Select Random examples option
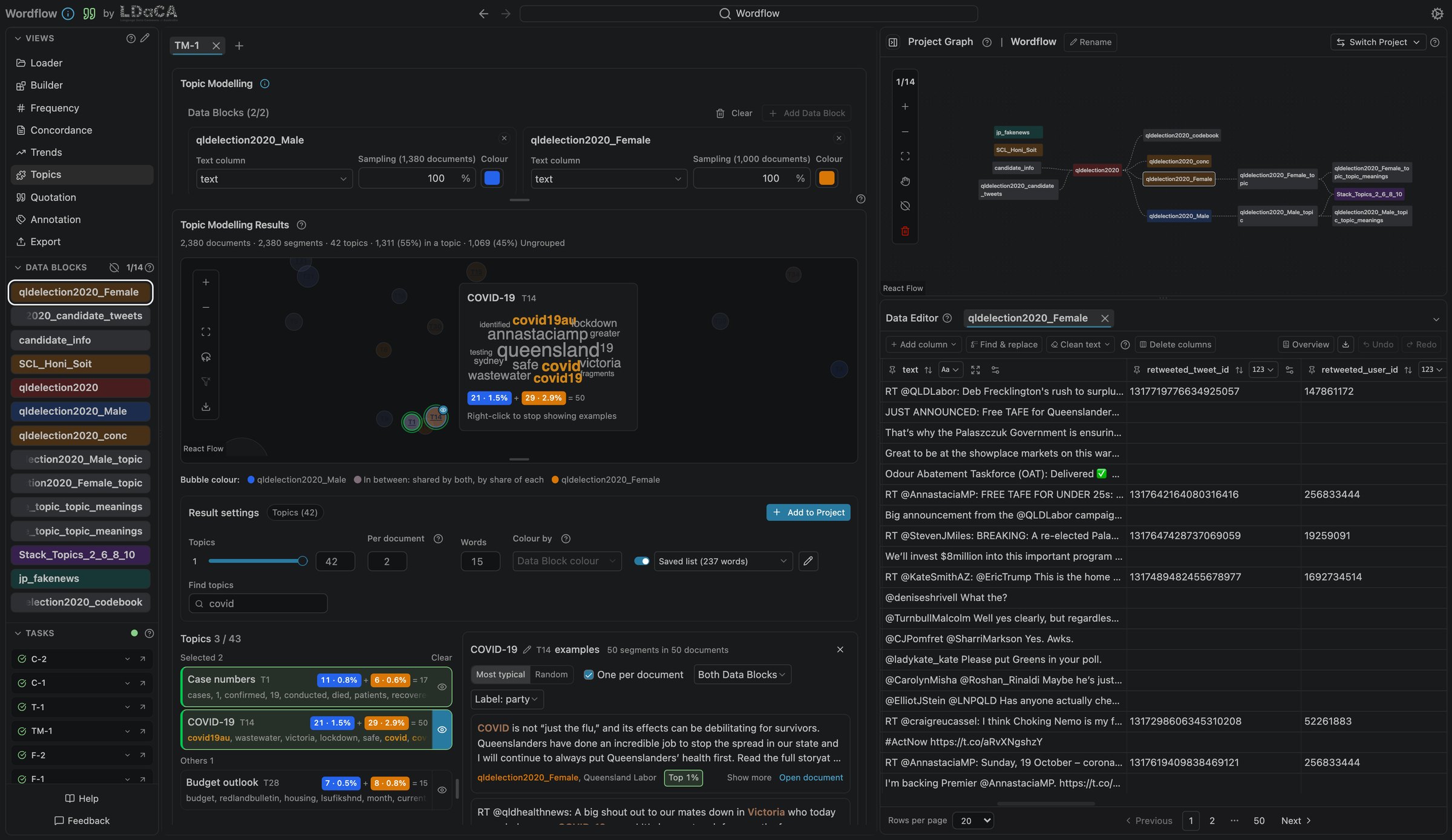Screen dimensions: 1452x840 click(x=551, y=675)
